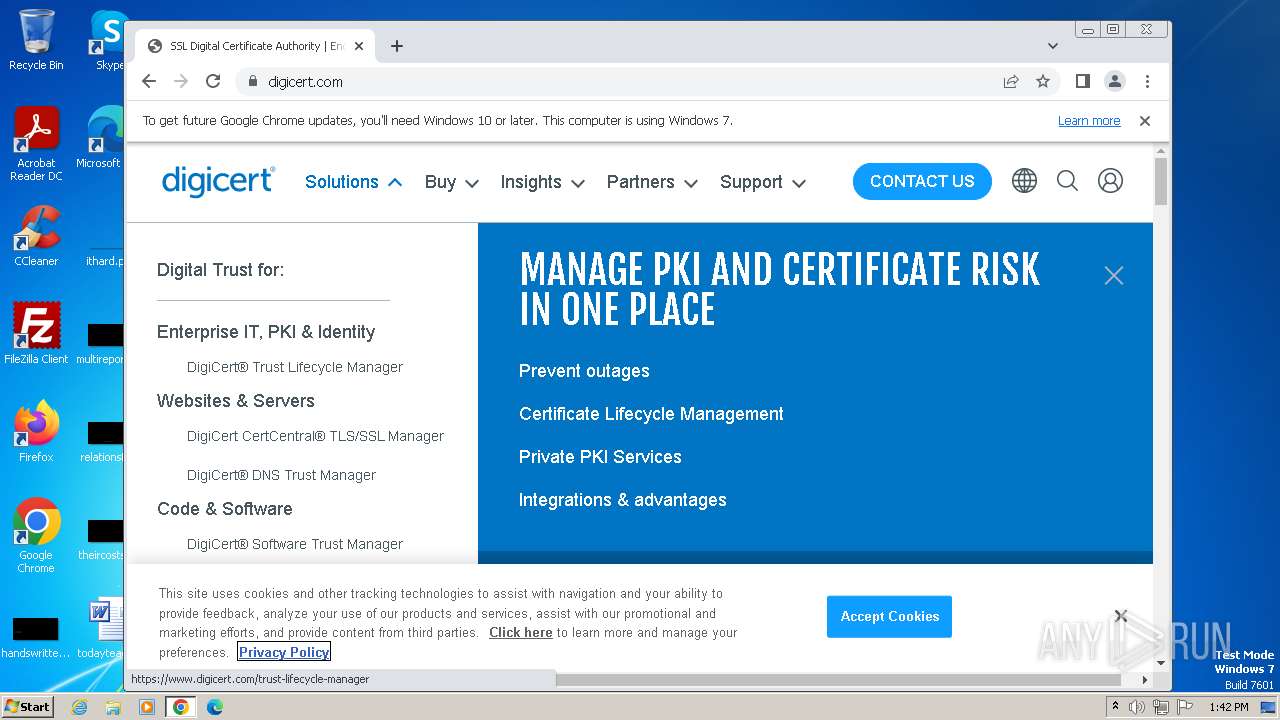Launch Acrobat Reader DC desktop shortcut
This screenshot has height=720, width=1280.
[36, 144]
